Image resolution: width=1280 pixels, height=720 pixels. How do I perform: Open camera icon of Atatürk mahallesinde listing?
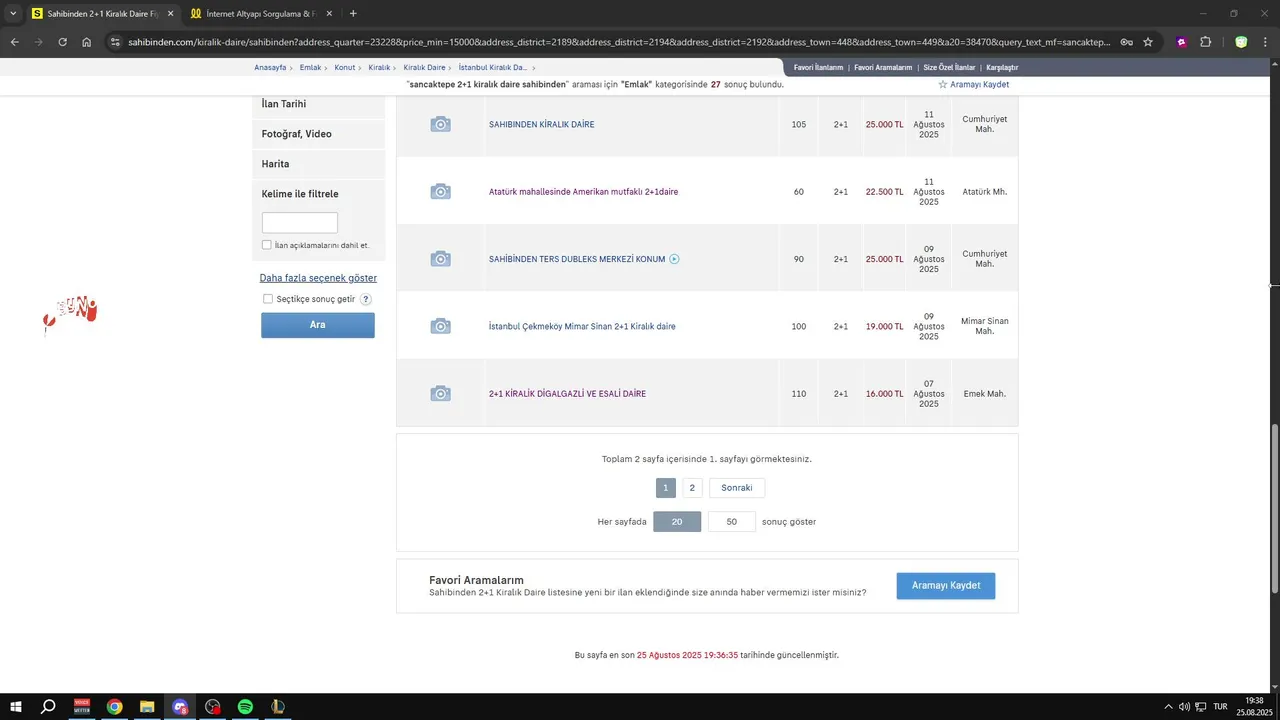click(x=440, y=191)
